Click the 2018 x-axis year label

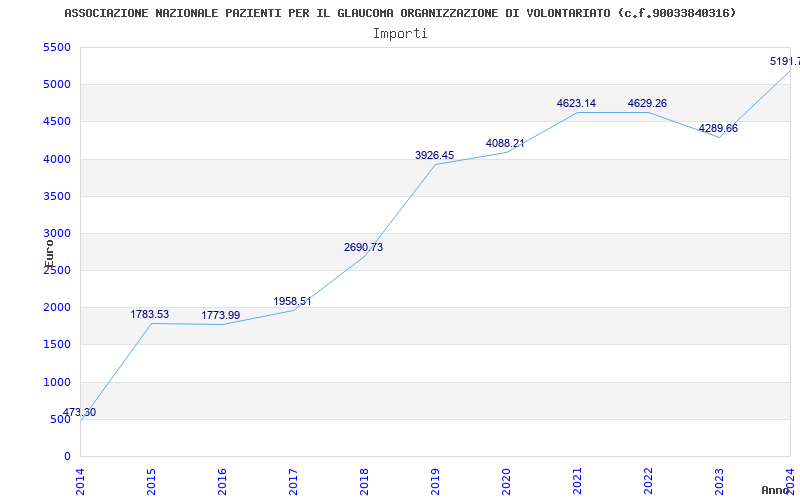[x=364, y=482]
